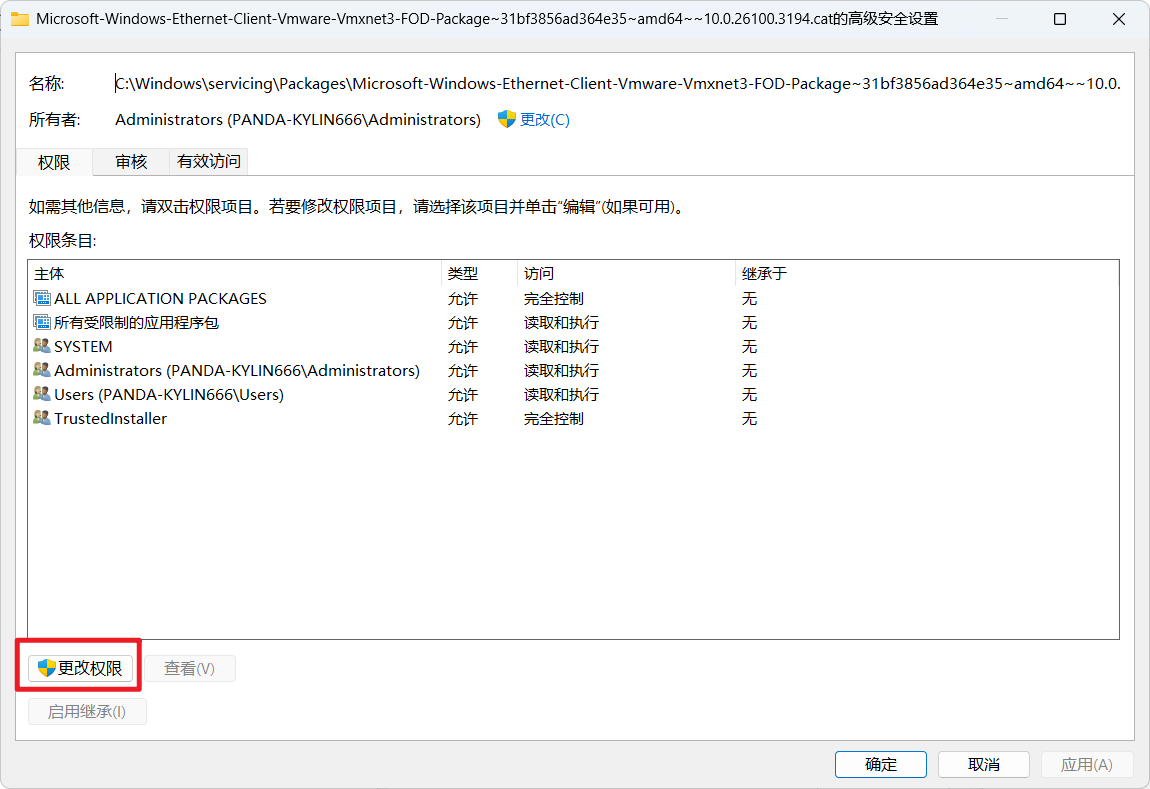Click the folder icon in title bar
The width and height of the screenshot is (1150, 789).
20,19
